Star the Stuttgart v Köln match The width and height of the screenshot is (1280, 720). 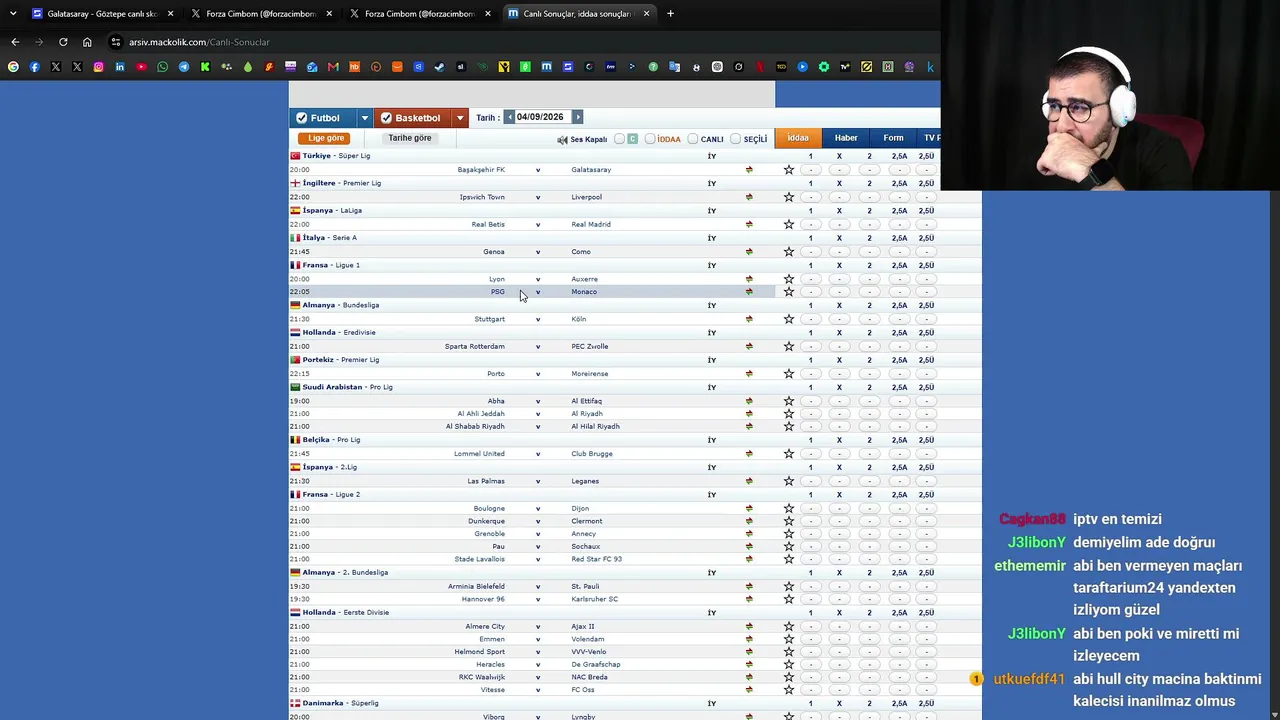coord(788,319)
